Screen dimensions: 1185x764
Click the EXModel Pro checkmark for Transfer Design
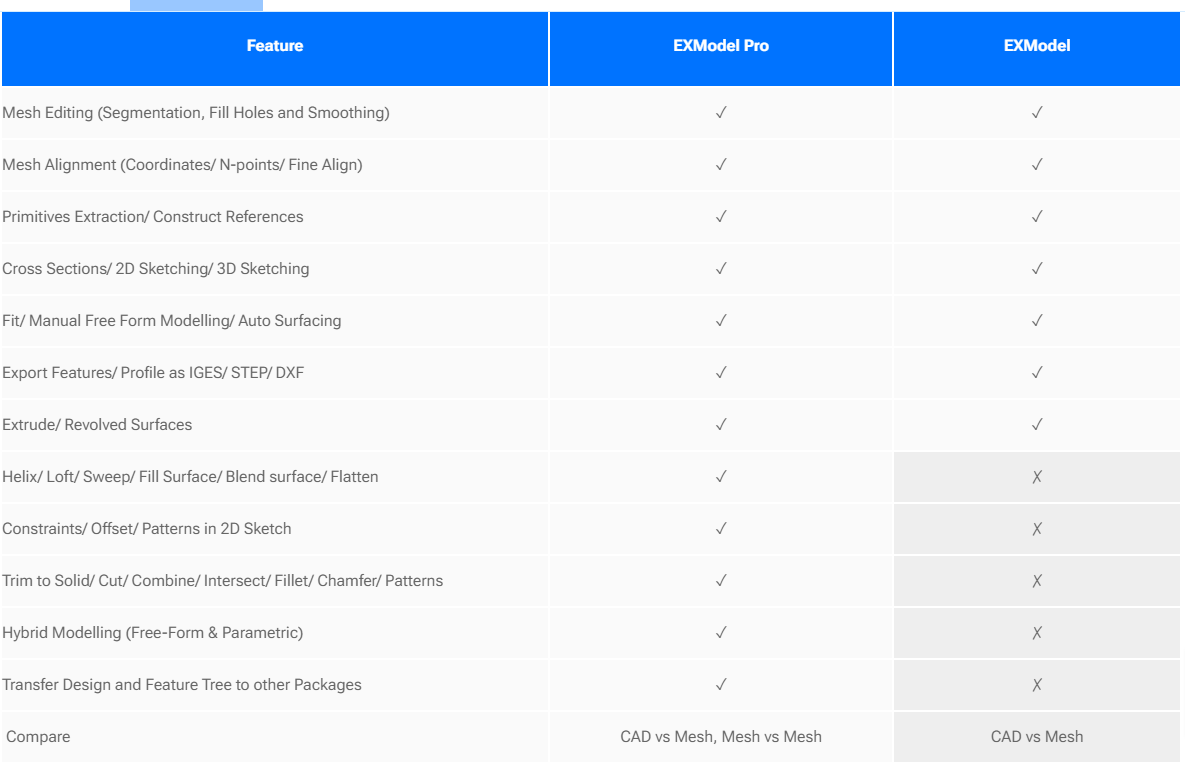[x=721, y=685]
